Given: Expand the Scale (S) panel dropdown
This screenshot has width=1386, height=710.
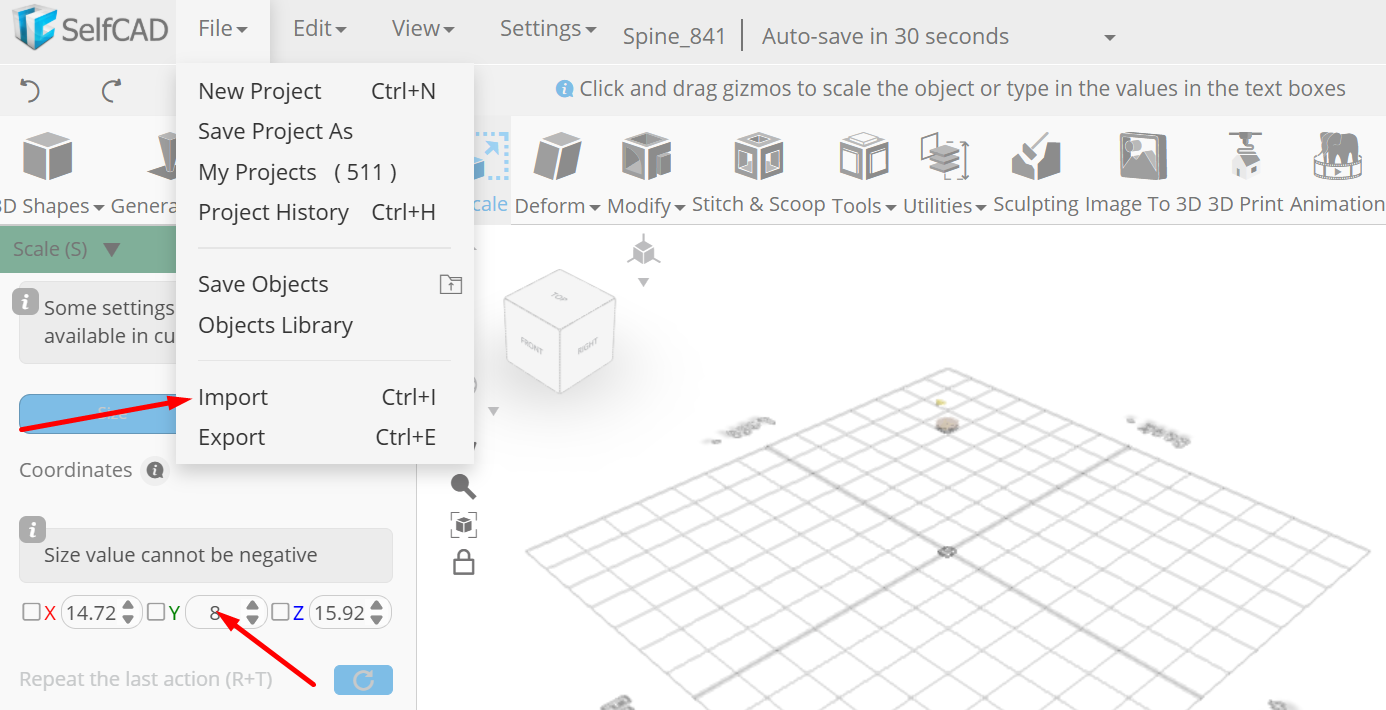Looking at the screenshot, I should (111, 249).
